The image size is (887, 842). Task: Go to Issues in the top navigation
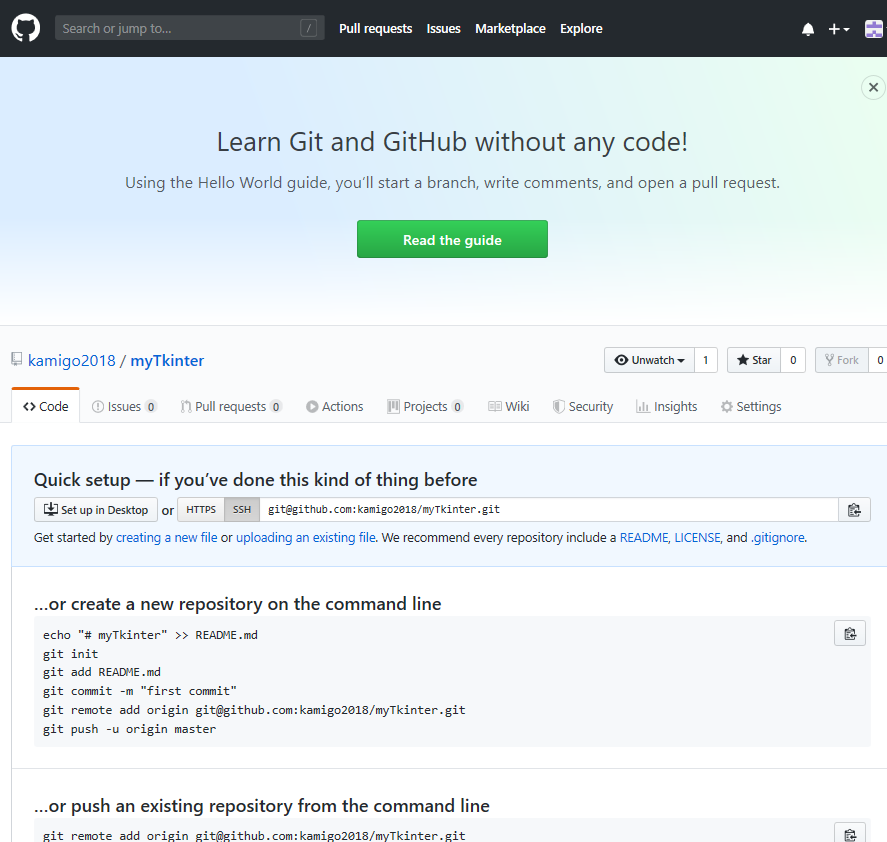click(444, 29)
